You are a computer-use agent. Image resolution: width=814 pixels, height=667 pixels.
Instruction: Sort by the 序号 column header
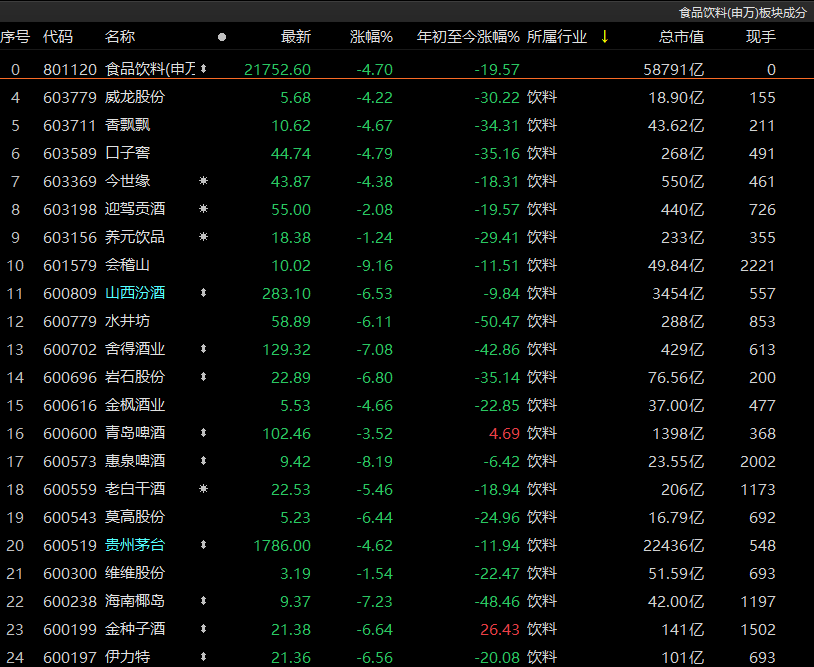click(15, 37)
